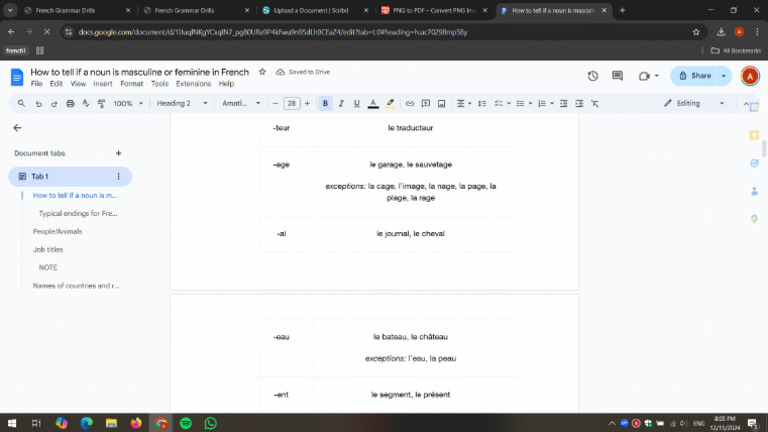Undo the last action

click(39, 103)
